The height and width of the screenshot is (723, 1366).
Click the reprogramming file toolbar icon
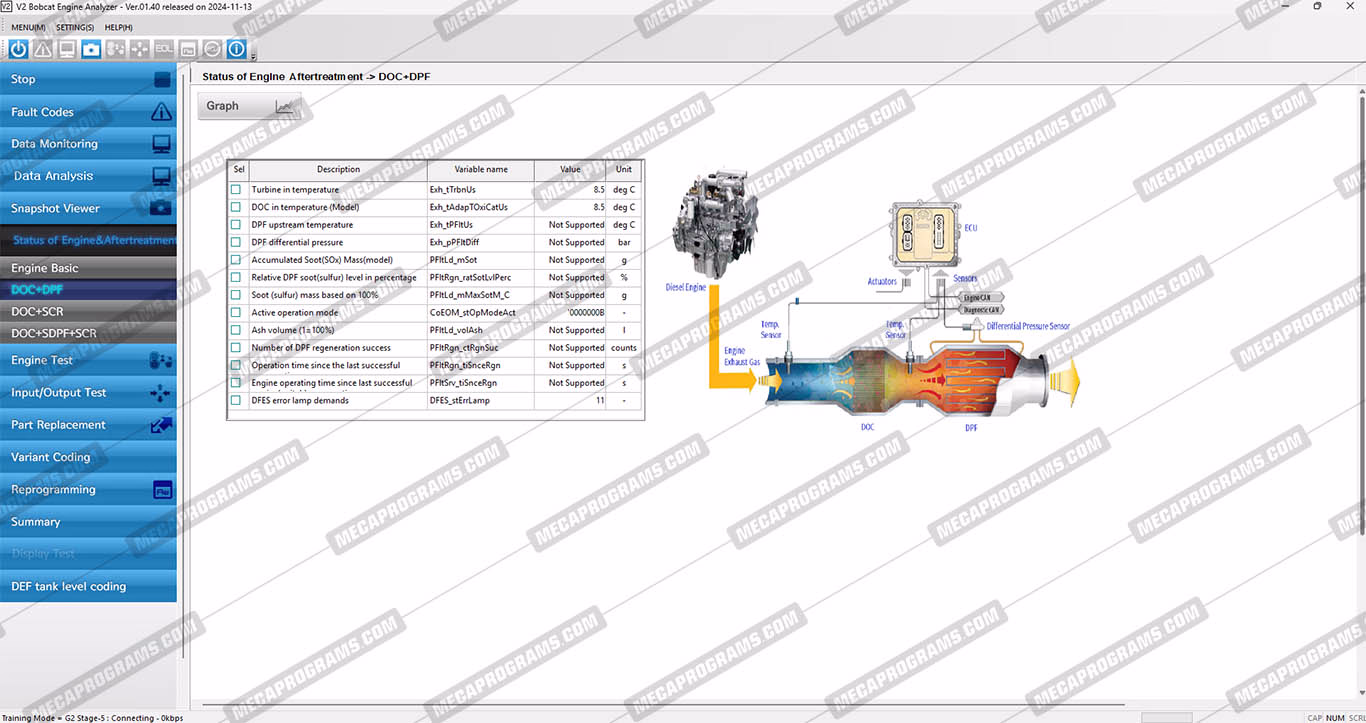coord(188,48)
